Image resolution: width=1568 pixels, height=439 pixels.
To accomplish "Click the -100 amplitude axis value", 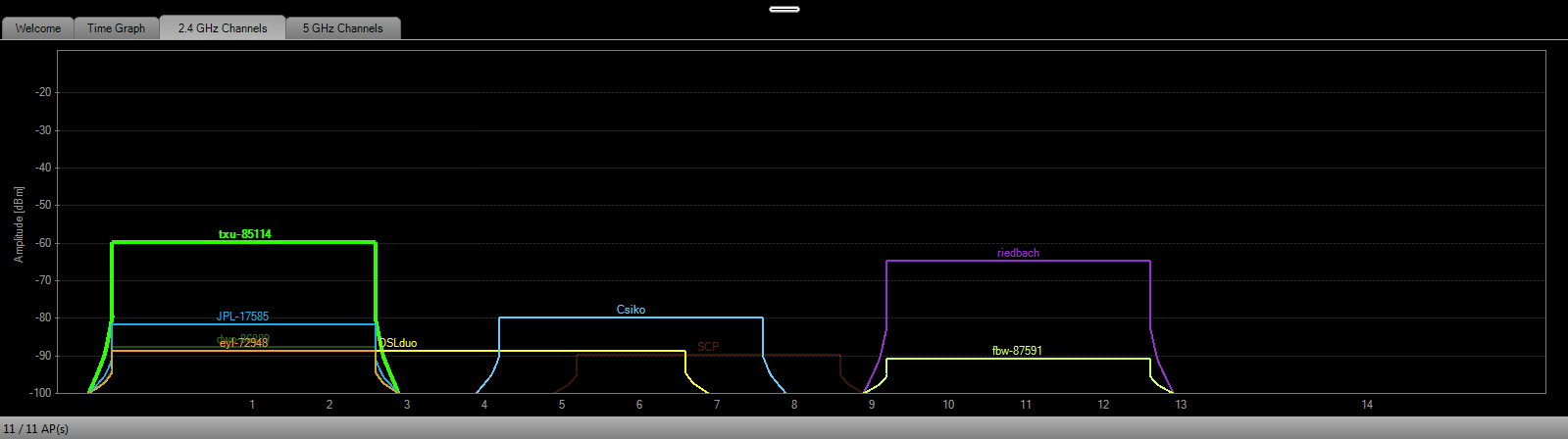I will pos(38,393).
